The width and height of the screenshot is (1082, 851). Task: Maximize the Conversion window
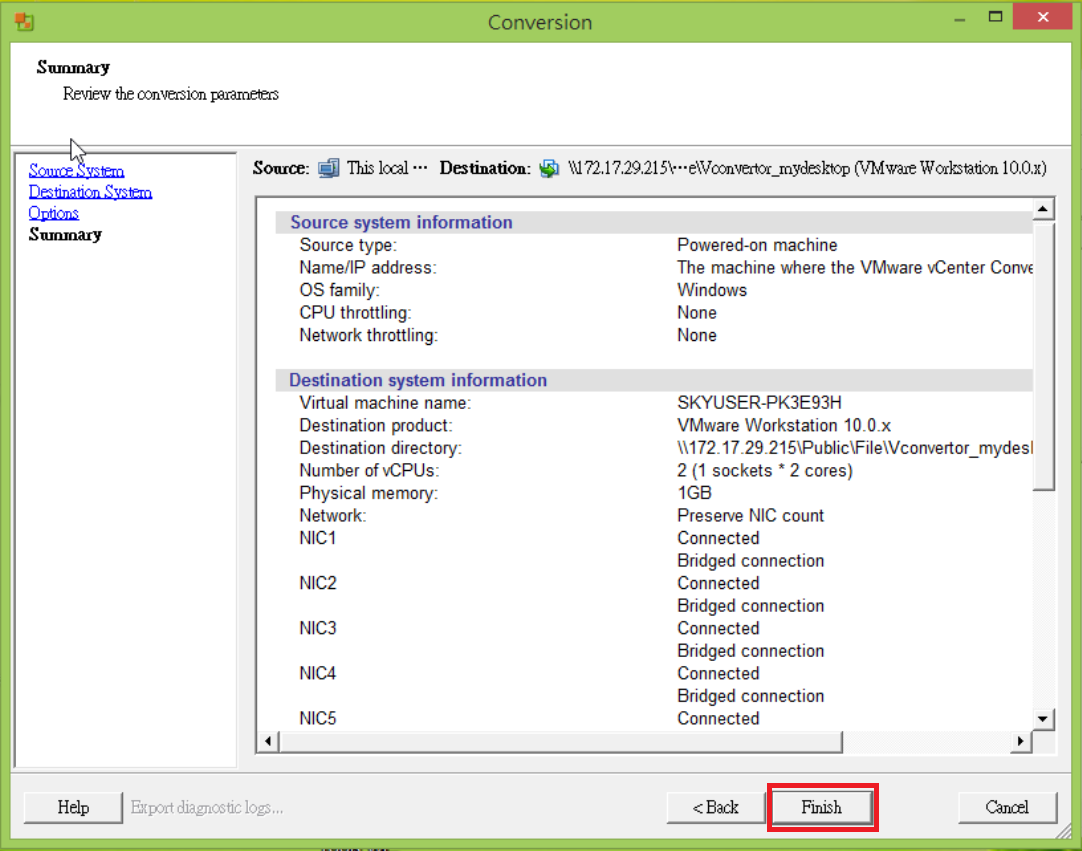click(x=995, y=17)
